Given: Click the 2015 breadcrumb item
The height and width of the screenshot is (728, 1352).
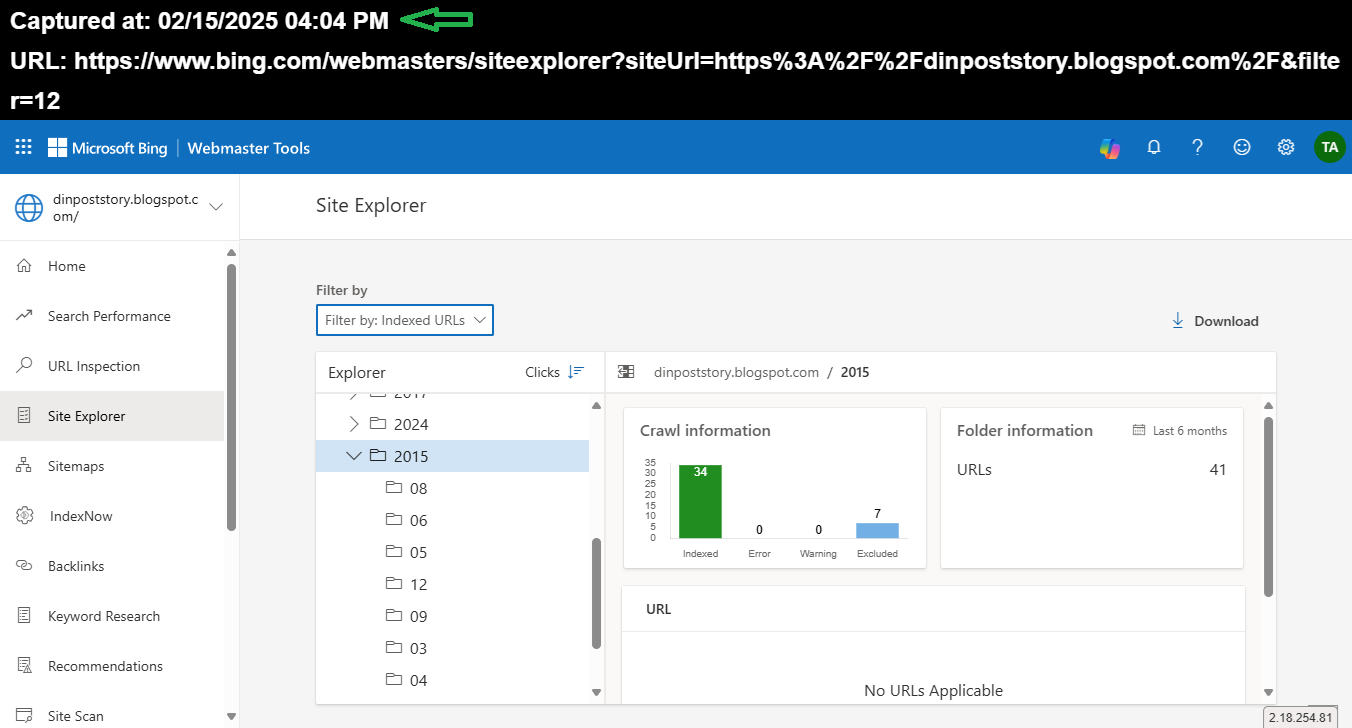Looking at the screenshot, I should [855, 372].
